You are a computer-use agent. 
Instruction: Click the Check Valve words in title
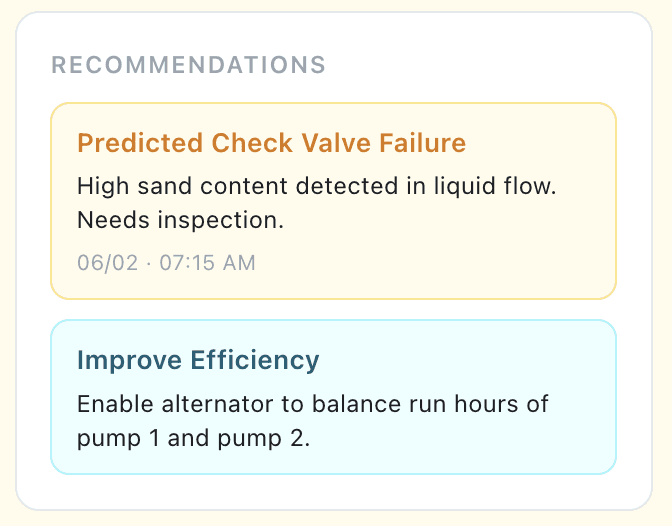291,143
